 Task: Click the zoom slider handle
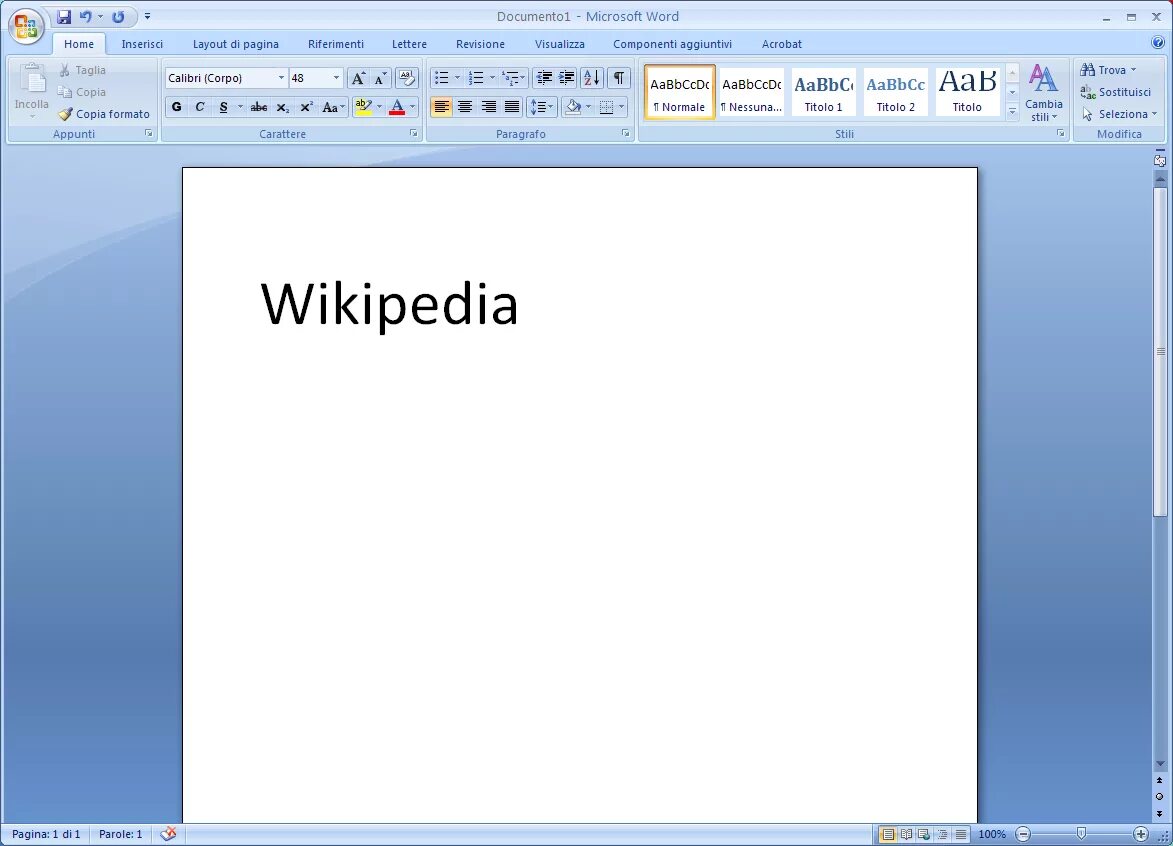(x=1081, y=833)
